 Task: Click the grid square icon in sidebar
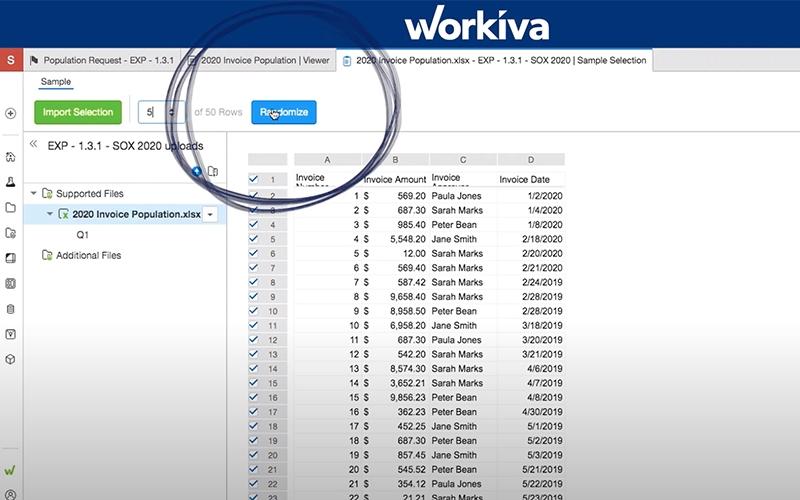tap(10, 284)
